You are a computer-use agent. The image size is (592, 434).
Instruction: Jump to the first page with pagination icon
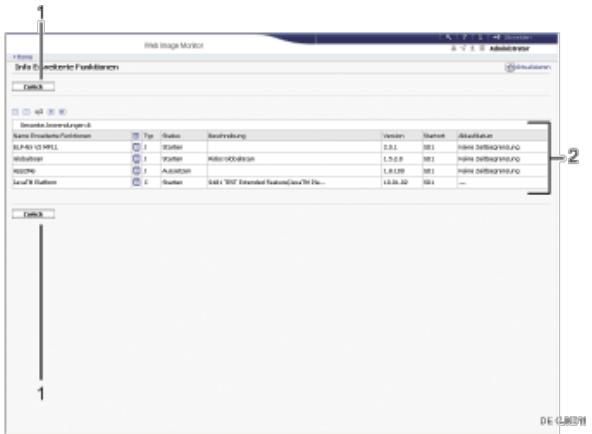click(x=15, y=112)
